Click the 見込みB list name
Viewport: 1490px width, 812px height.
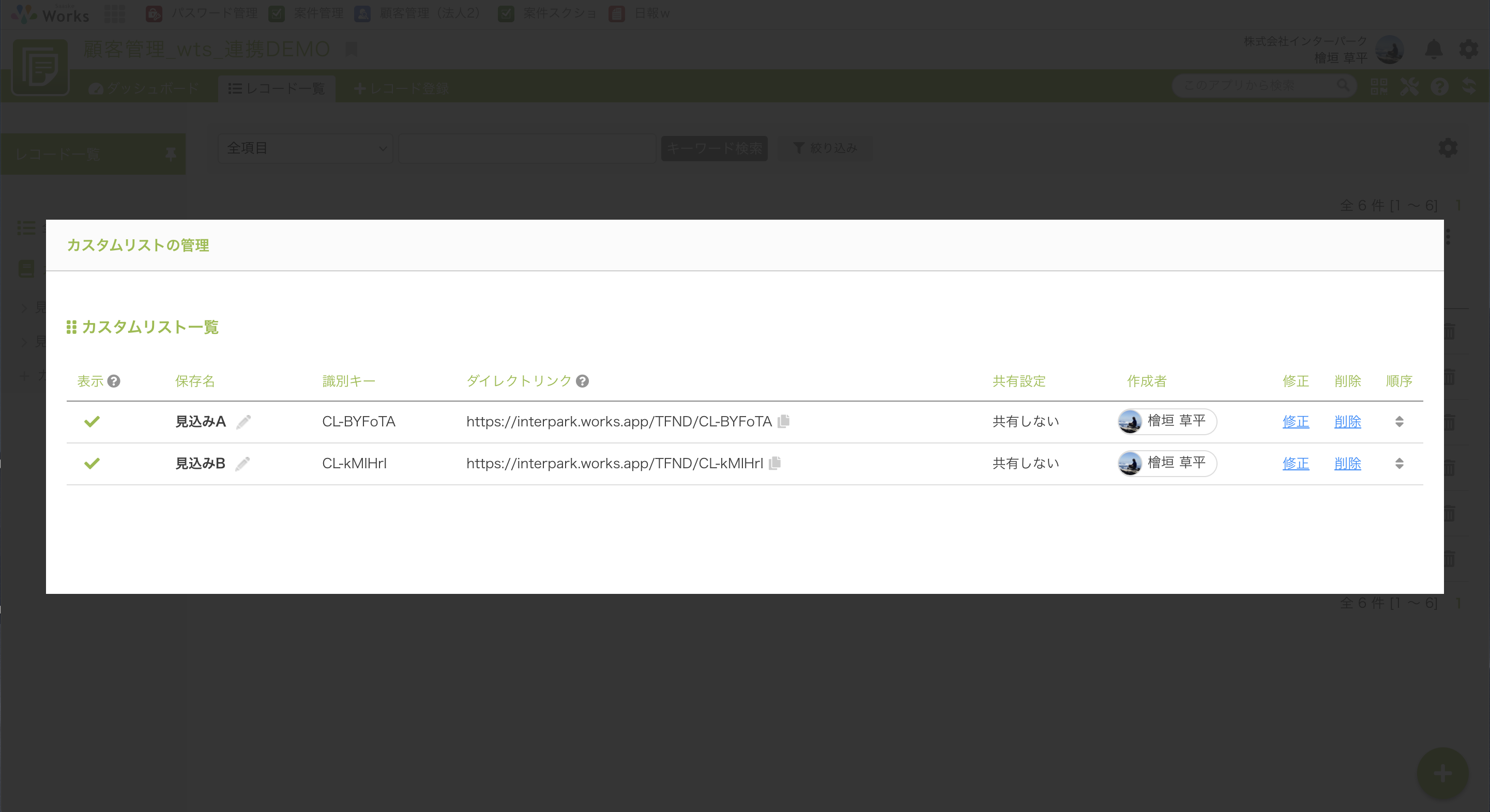(200, 463)
